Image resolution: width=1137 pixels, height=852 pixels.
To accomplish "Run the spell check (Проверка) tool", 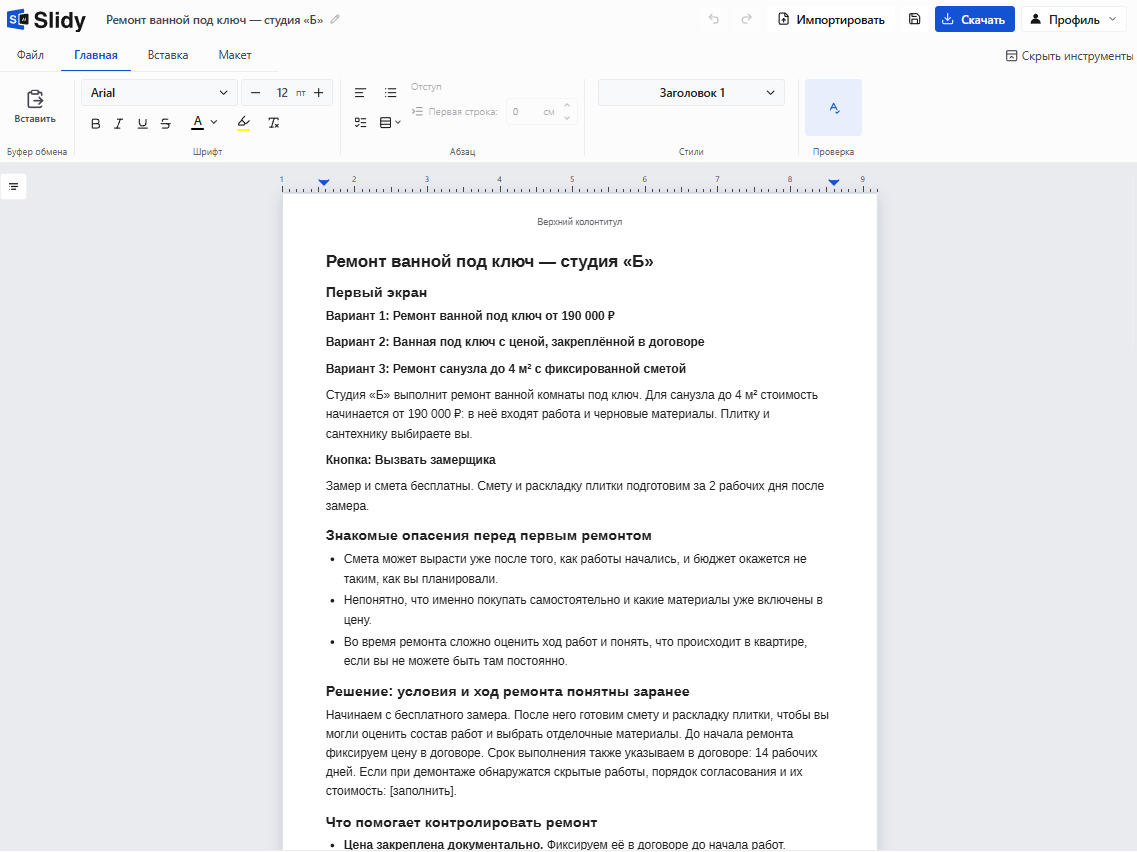I will click(834, 107).
